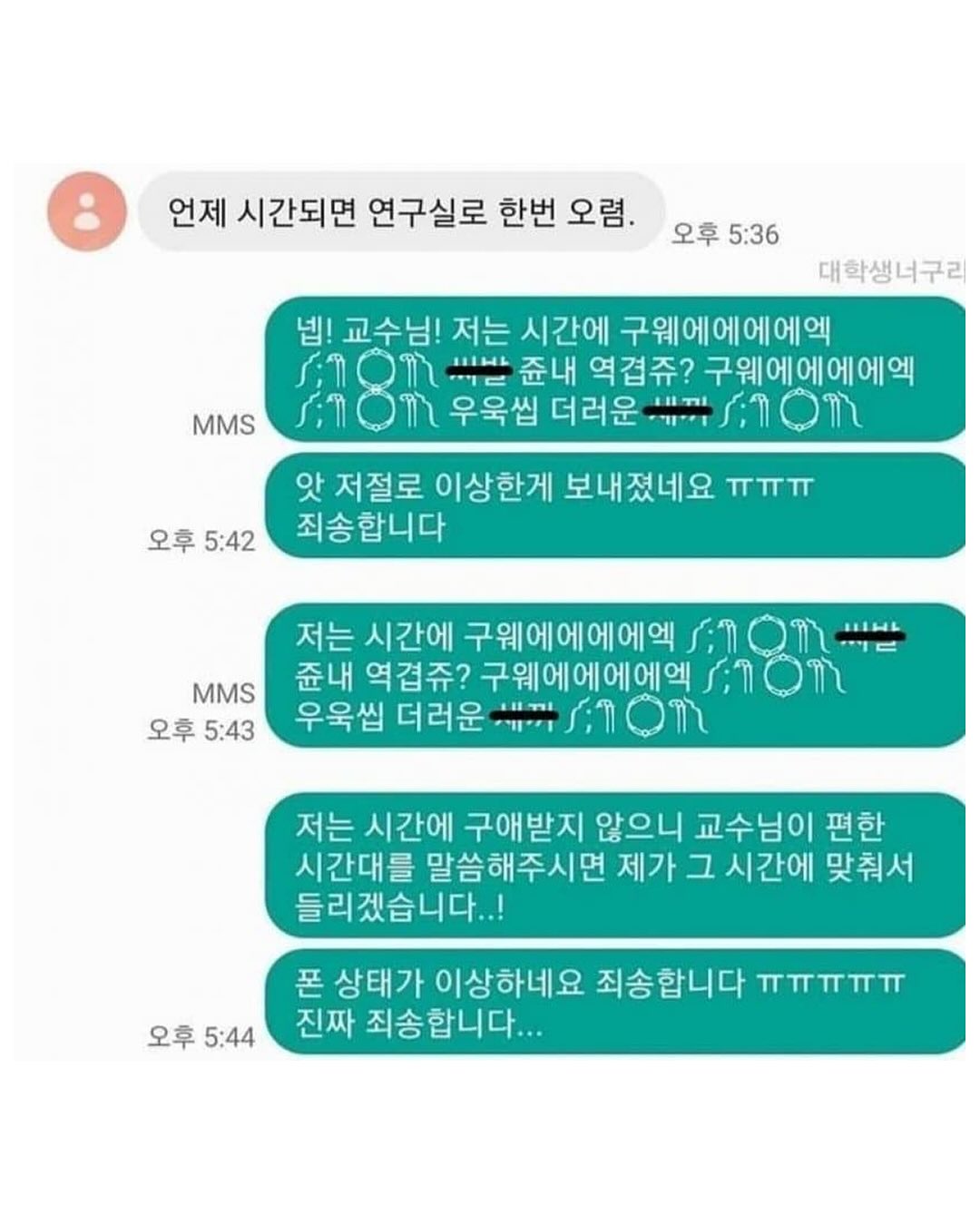Click the 오후 5:42 timestamp

[x=201, y=541]
